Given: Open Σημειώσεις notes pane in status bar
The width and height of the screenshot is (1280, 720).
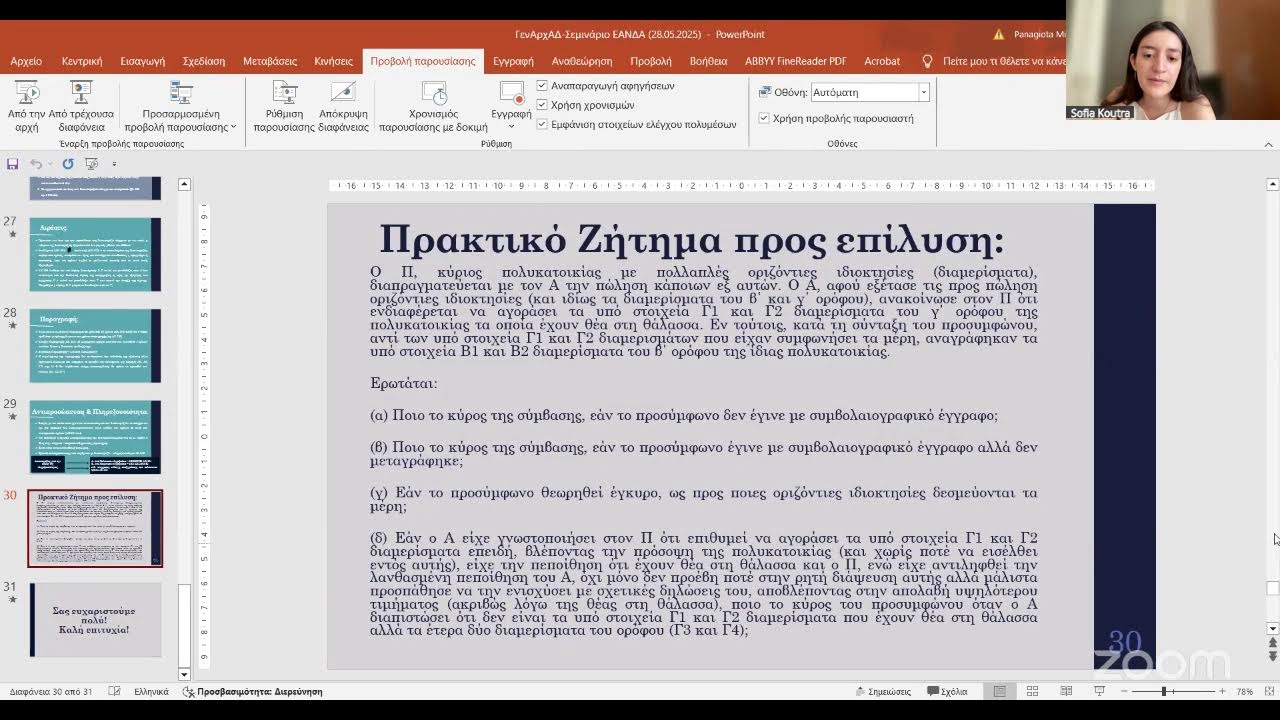Looking at the screenshot, I should (x=883, y=691).
